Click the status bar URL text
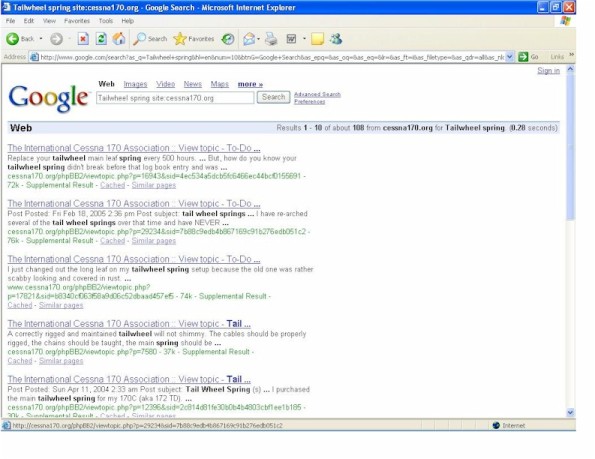This screenshot has height=459, width=595. tap(148, 426)
